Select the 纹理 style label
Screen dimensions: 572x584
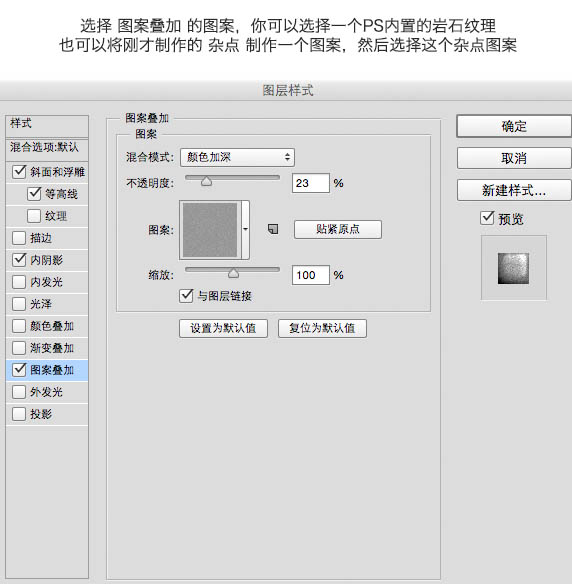(x=56, y=216)
